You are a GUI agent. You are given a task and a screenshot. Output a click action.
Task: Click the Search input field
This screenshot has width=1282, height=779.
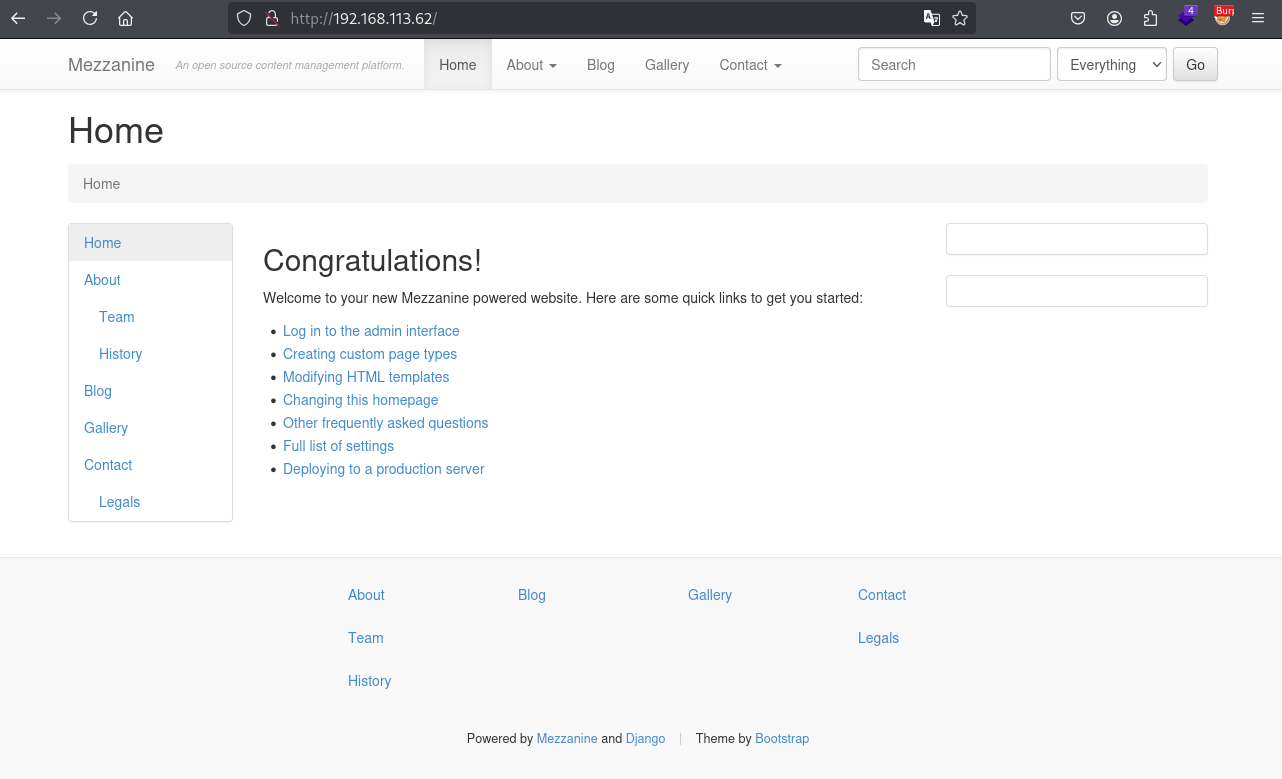pyautogui.click(x=954, y=64)
